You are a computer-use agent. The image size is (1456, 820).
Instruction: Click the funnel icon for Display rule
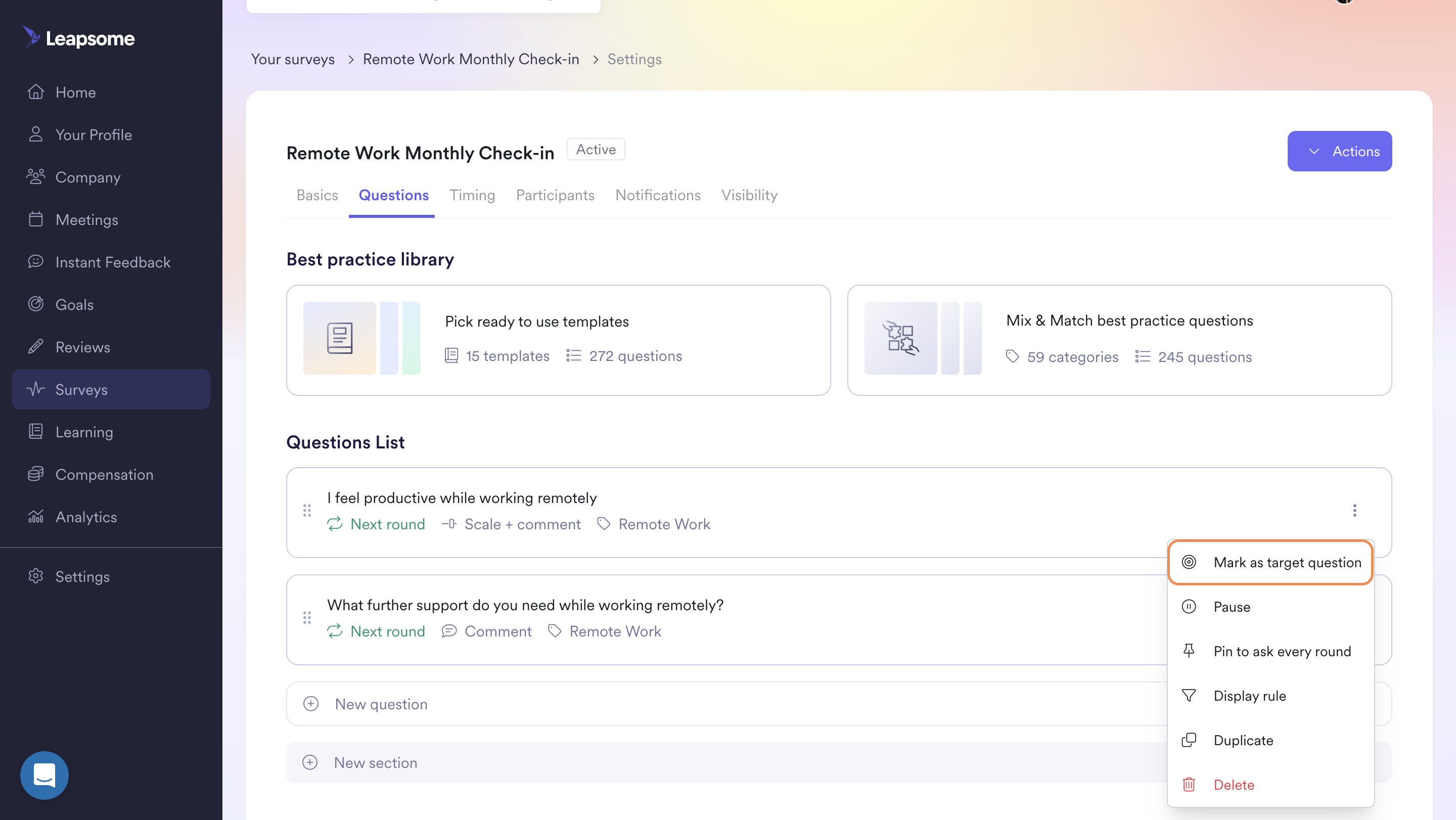pyautogui.click(x=1189, y=695)
